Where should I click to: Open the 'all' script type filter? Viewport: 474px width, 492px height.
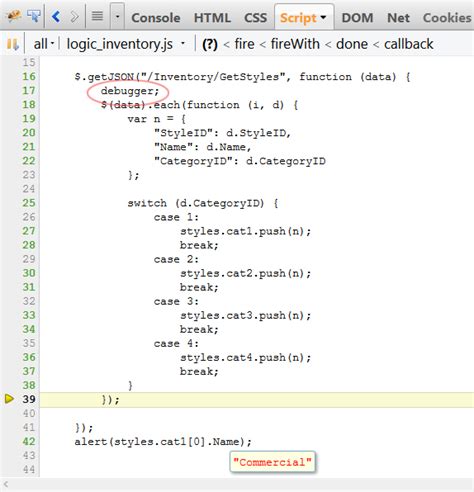point(44,44)
